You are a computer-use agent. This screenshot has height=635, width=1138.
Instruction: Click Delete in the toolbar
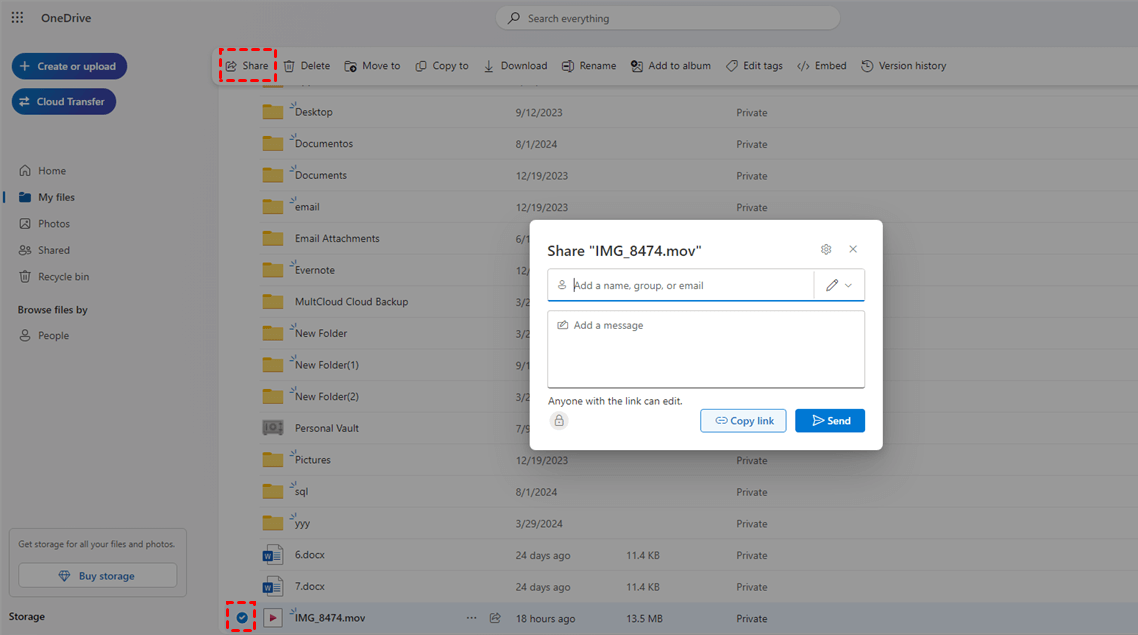[x=307, y=65]
